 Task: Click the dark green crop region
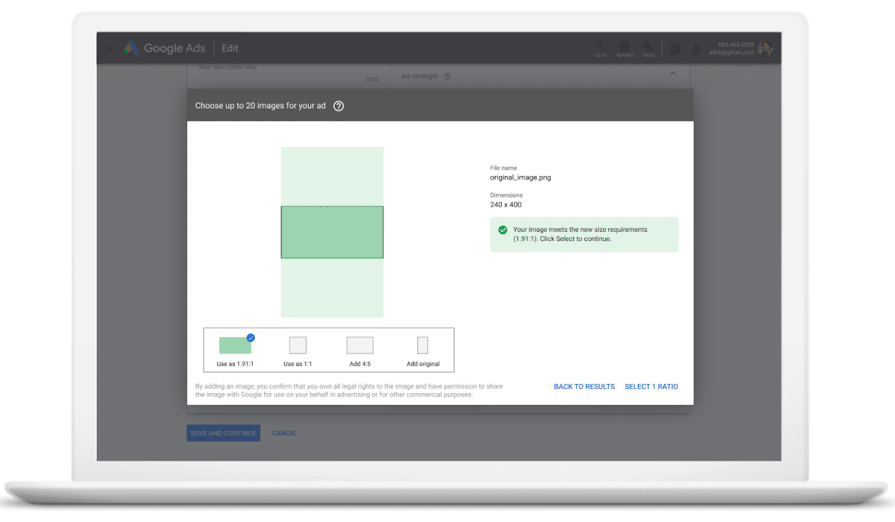tap(332, 232)
